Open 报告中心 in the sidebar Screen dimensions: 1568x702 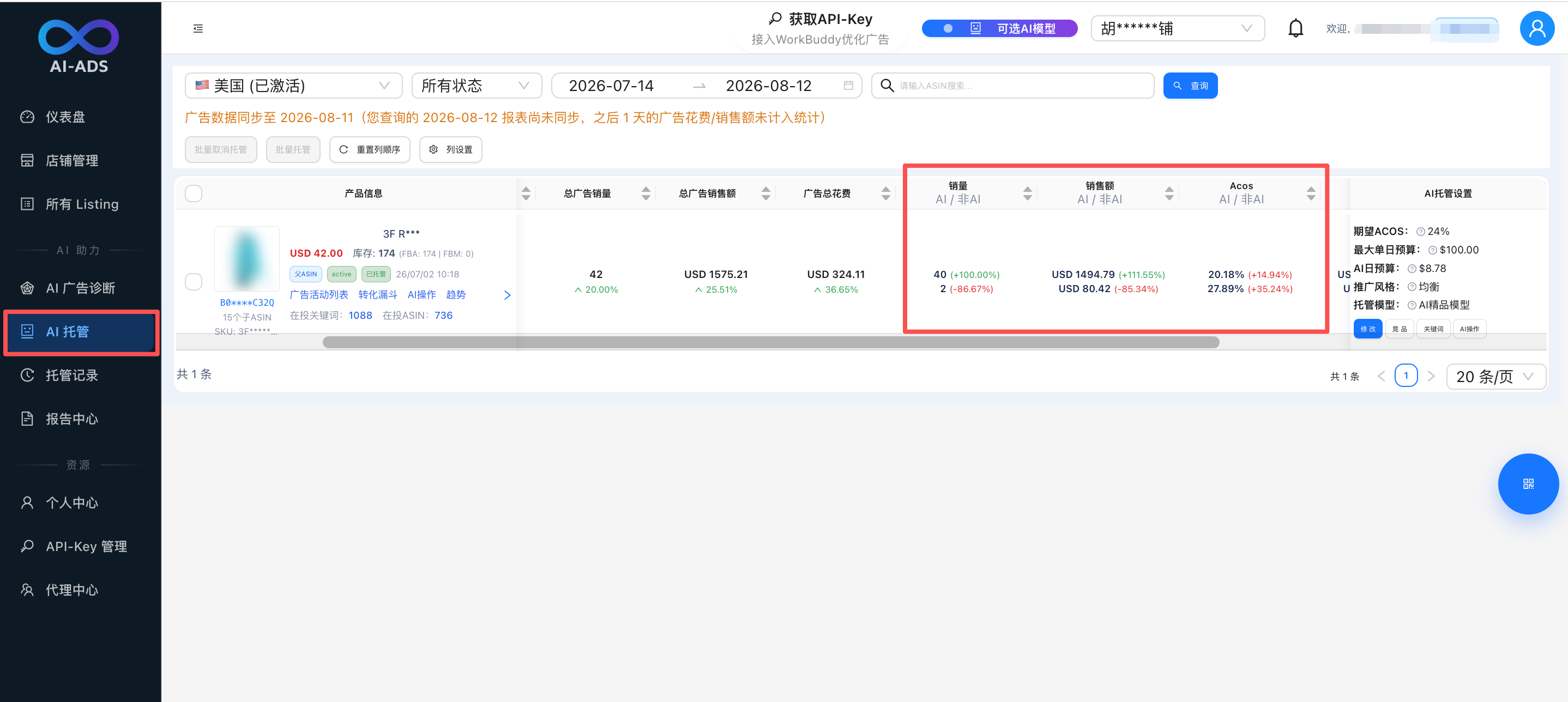click(x=80, y=419)
